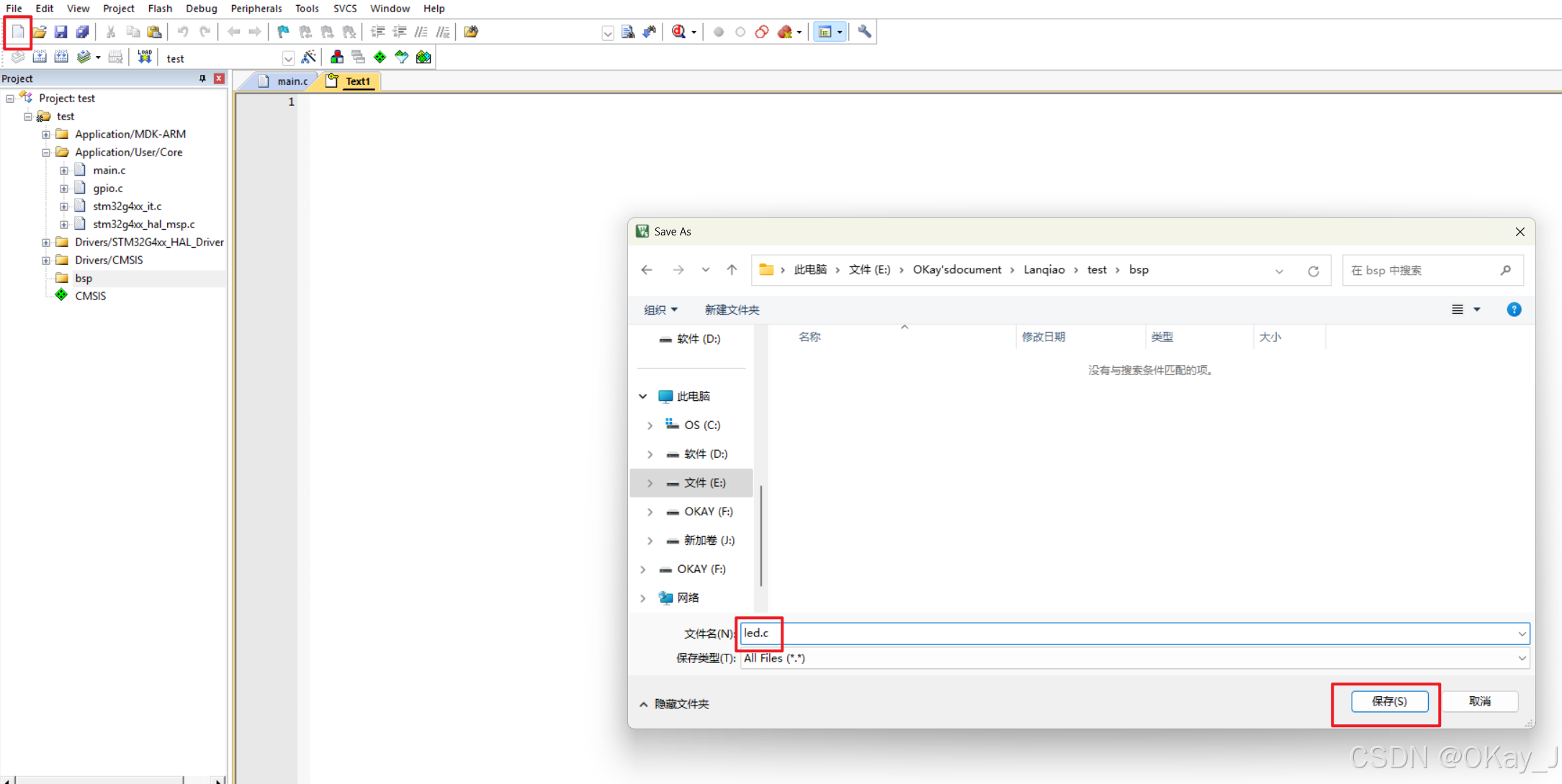Click the 取消 cancel button

pos(1480,701)
